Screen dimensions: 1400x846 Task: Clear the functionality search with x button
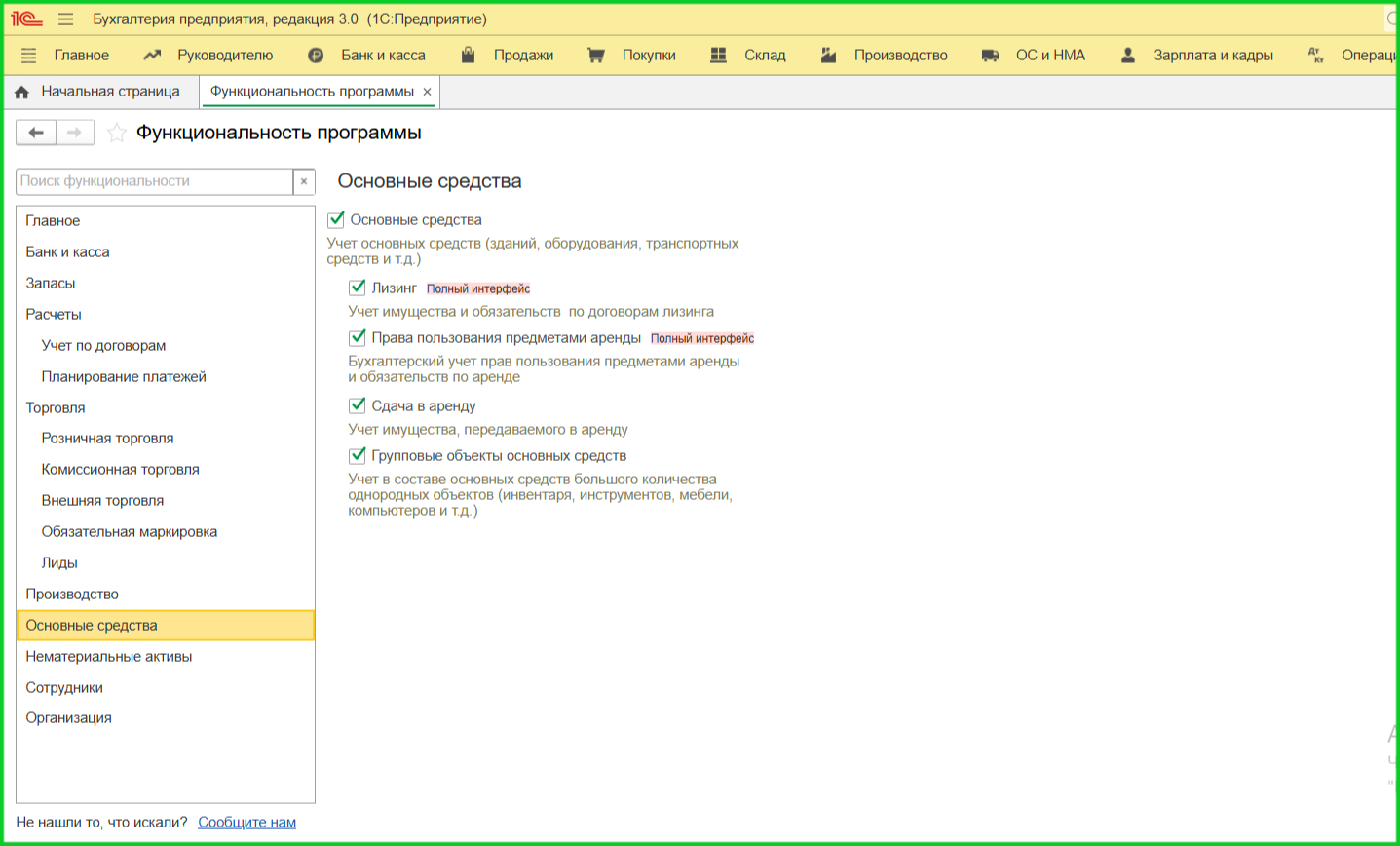click(x=304, y=181)
